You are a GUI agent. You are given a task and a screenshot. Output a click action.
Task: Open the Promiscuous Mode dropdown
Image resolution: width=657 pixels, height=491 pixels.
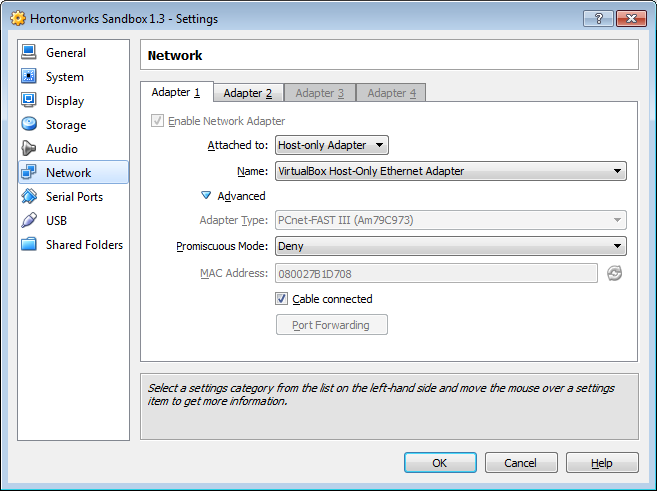(451, 246)
